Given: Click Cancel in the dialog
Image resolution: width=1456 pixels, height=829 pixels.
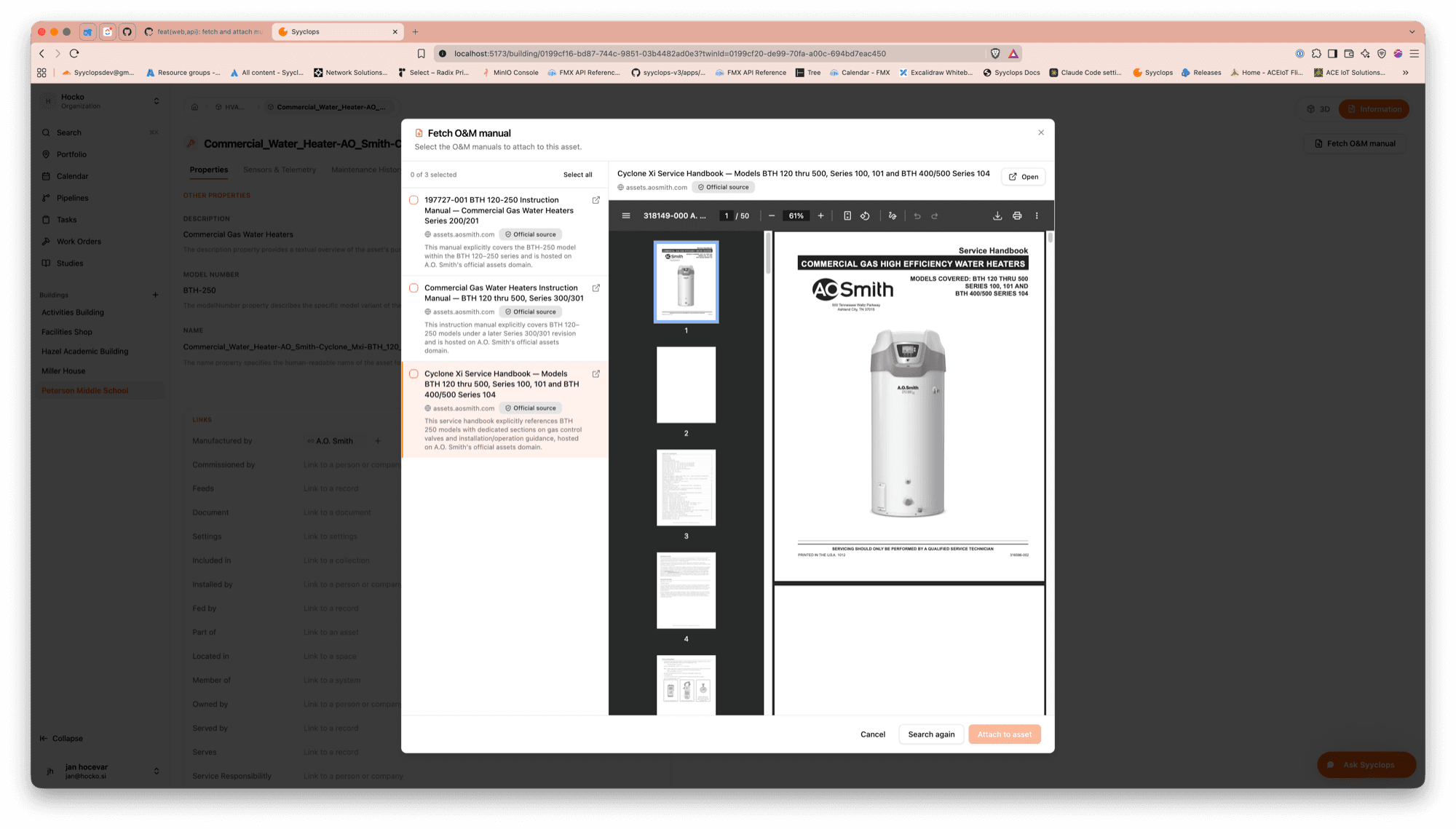Looking at the screenshot, I should coord(873,734).
